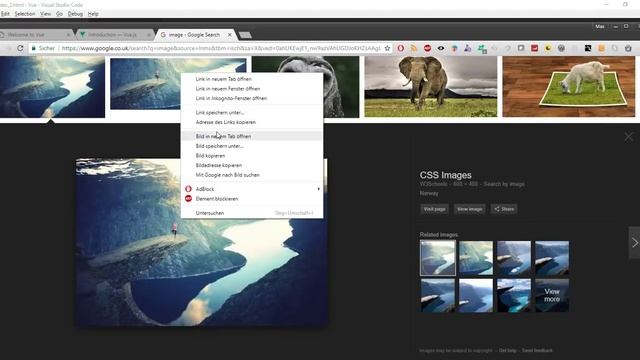Click the red square extension icon in toolbar

click(534, 48)
